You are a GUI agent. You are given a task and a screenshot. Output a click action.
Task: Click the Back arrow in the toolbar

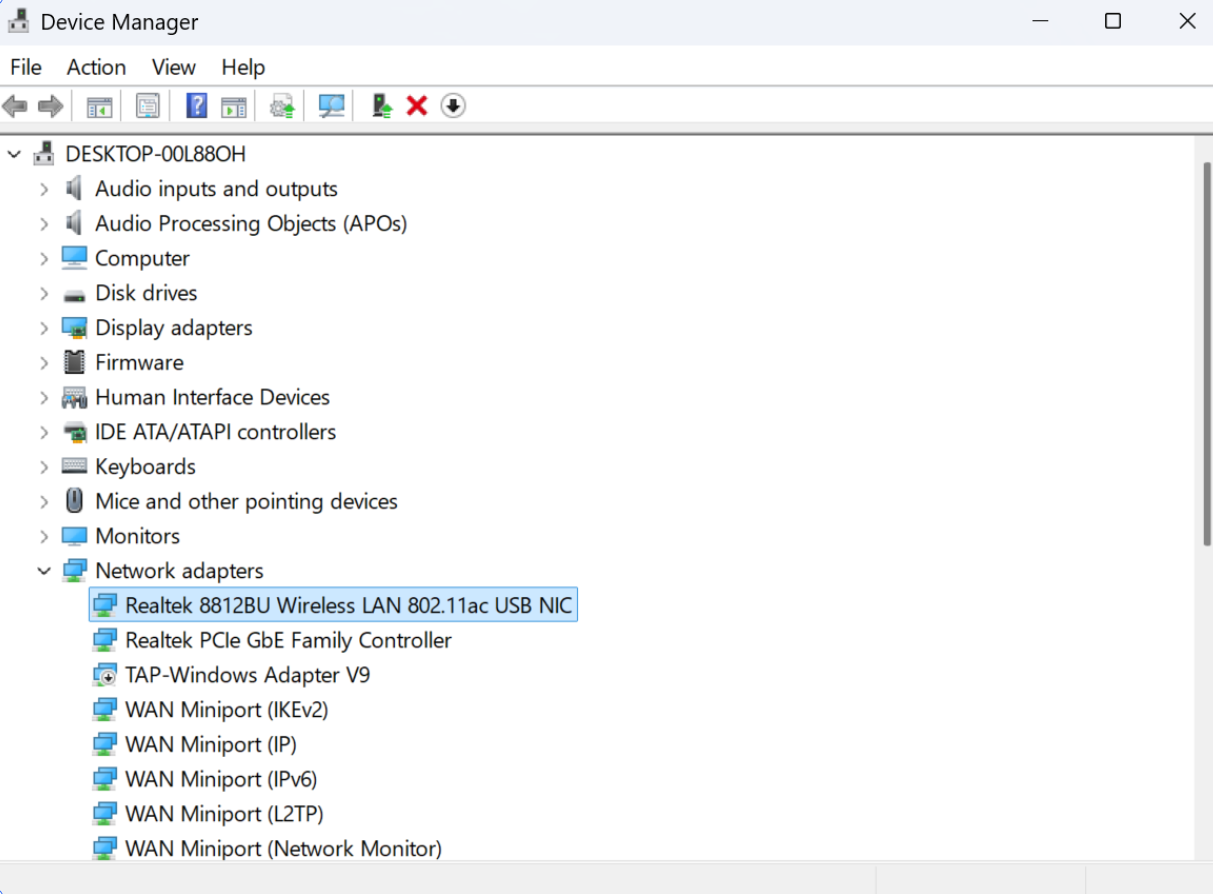[15, 106]
